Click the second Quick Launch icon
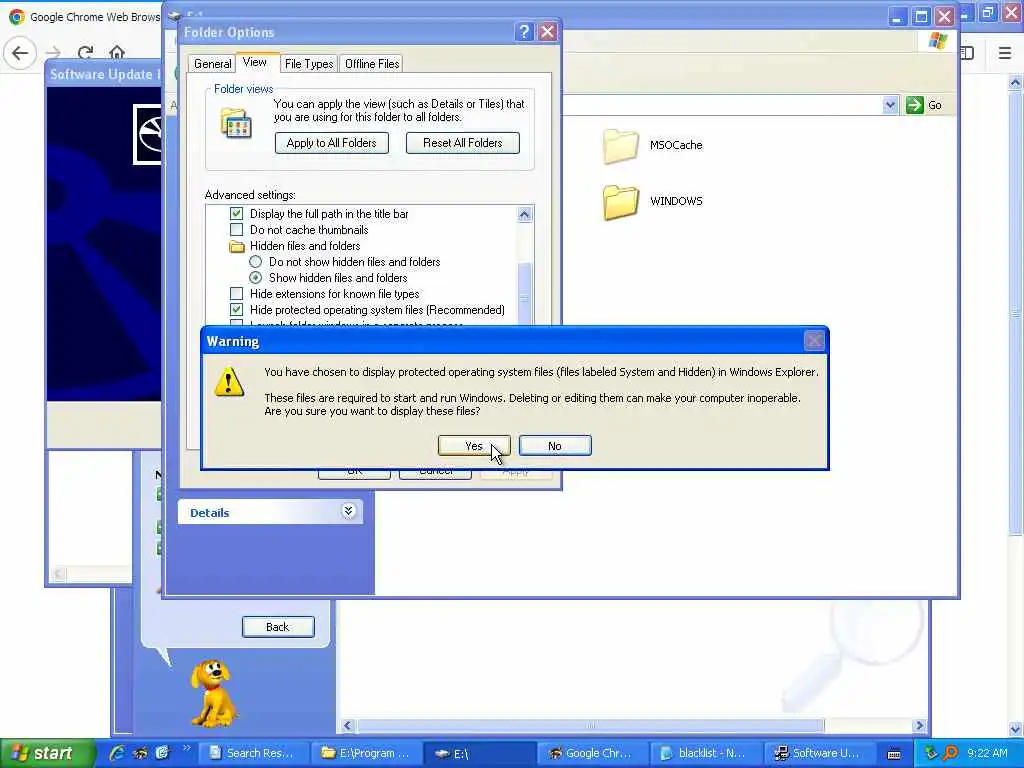The height and width of the screenshot is (768, 1024). [x=140, y=753]
